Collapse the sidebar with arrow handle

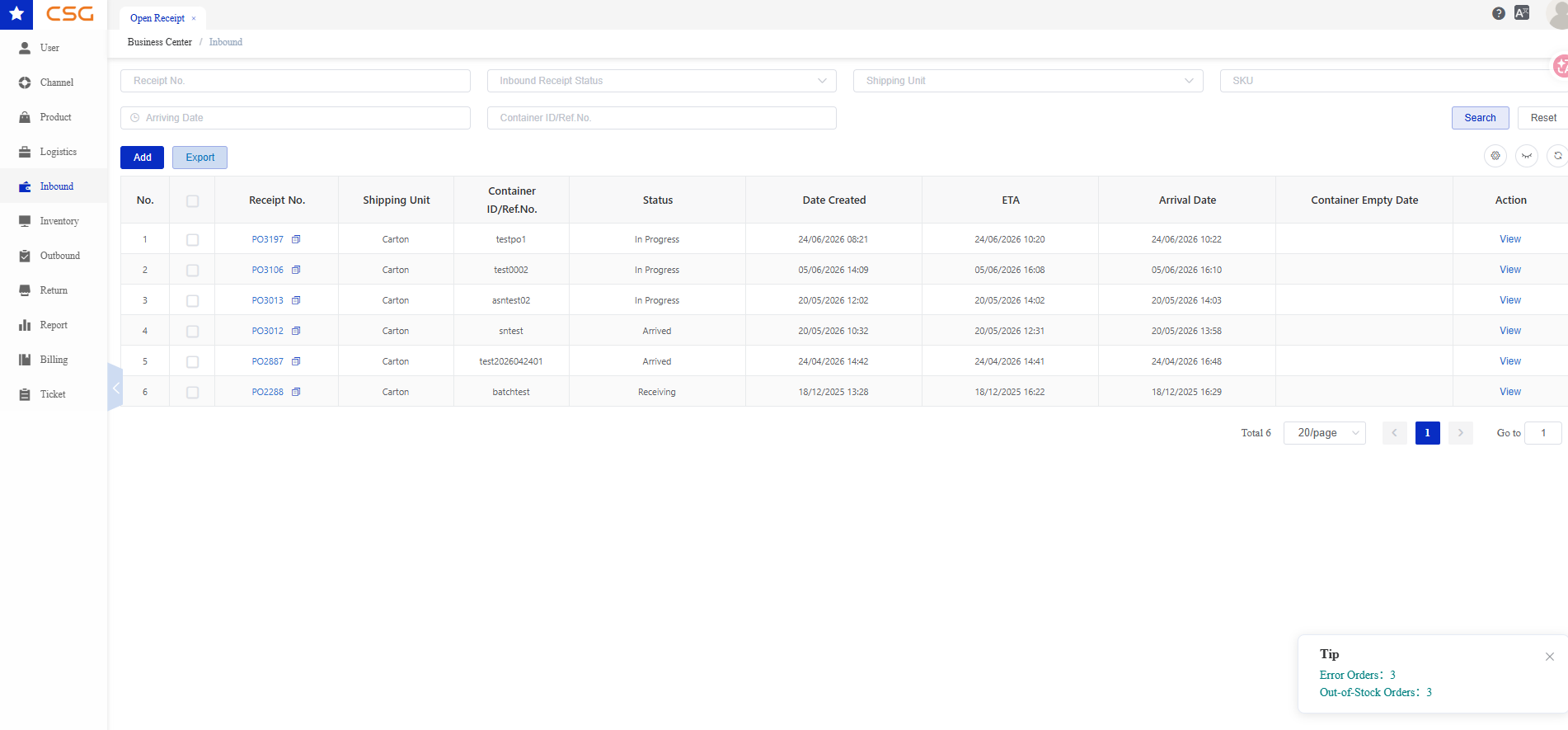coord(115,387)
